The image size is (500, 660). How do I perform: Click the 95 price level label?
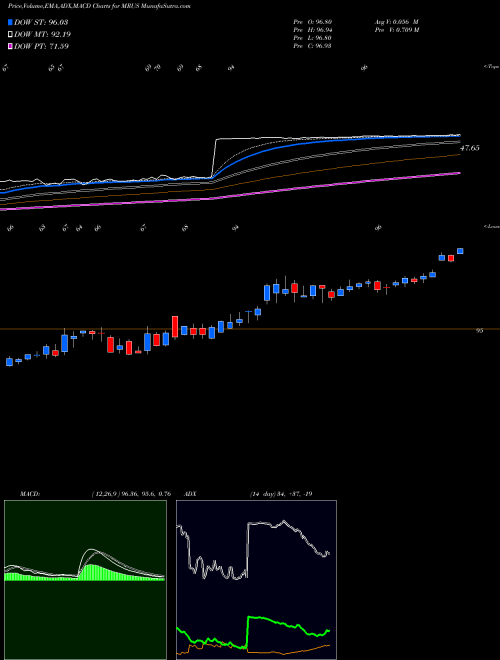tap(479, 331)
